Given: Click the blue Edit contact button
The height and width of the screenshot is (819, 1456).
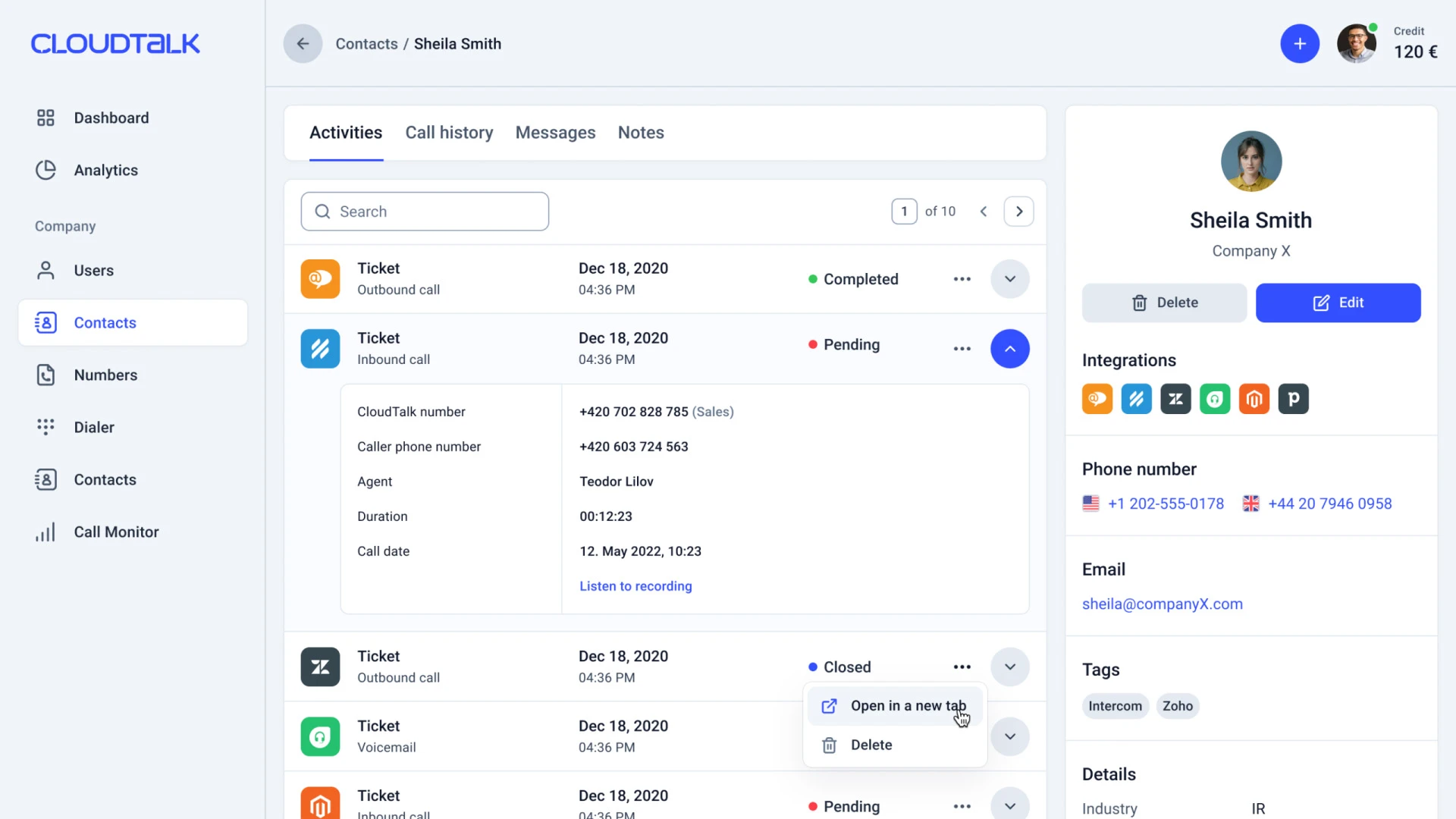Looking at the screenshot, I should click(x=1338, y=303).
